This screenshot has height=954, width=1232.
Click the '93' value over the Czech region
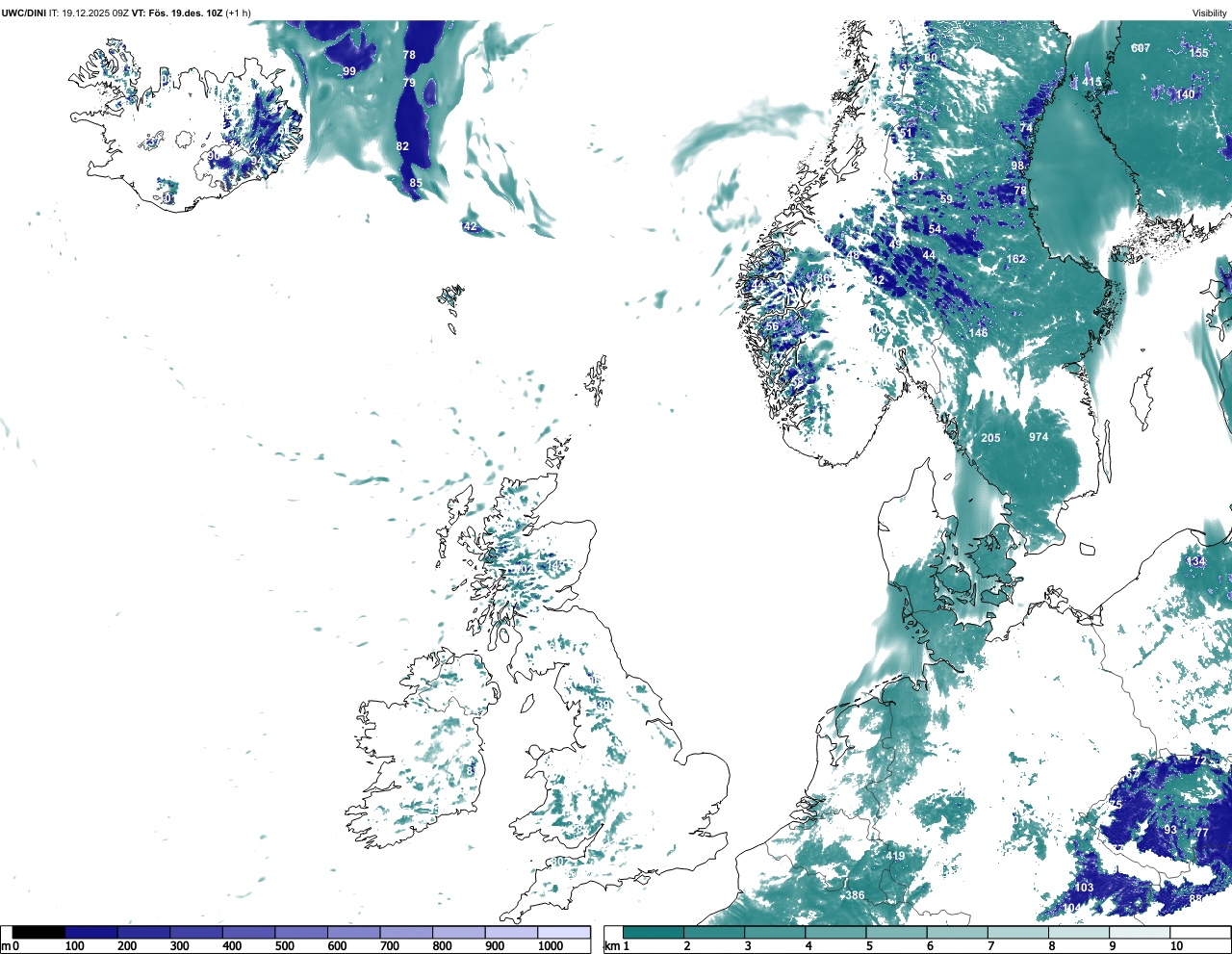click(1170, 830)
